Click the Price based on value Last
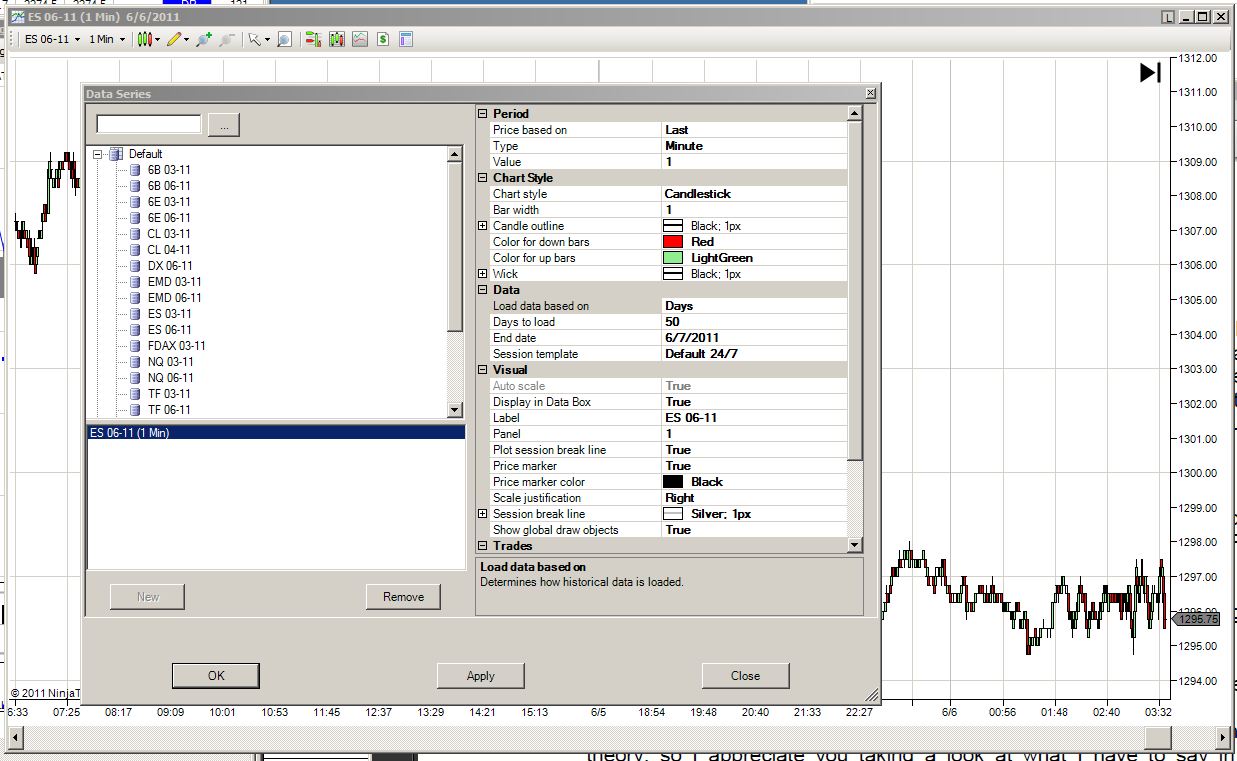Viewport: 1237px width, 761px height. 754,130
